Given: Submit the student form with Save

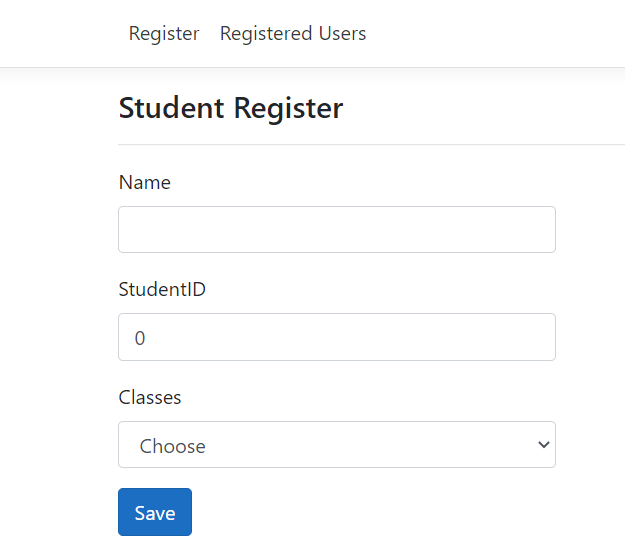Looking at the screenshot, I should click(x=155, y=513).
